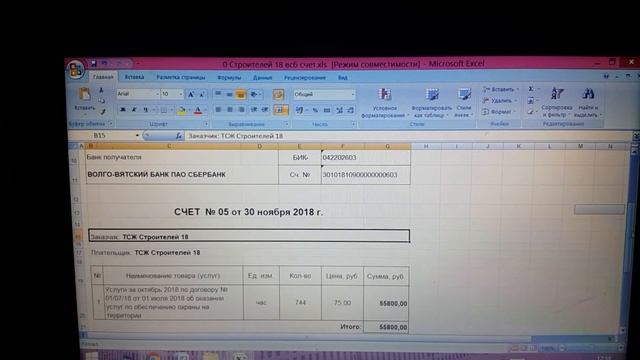Toggle Wrap Text button

(x=278, y=94)
